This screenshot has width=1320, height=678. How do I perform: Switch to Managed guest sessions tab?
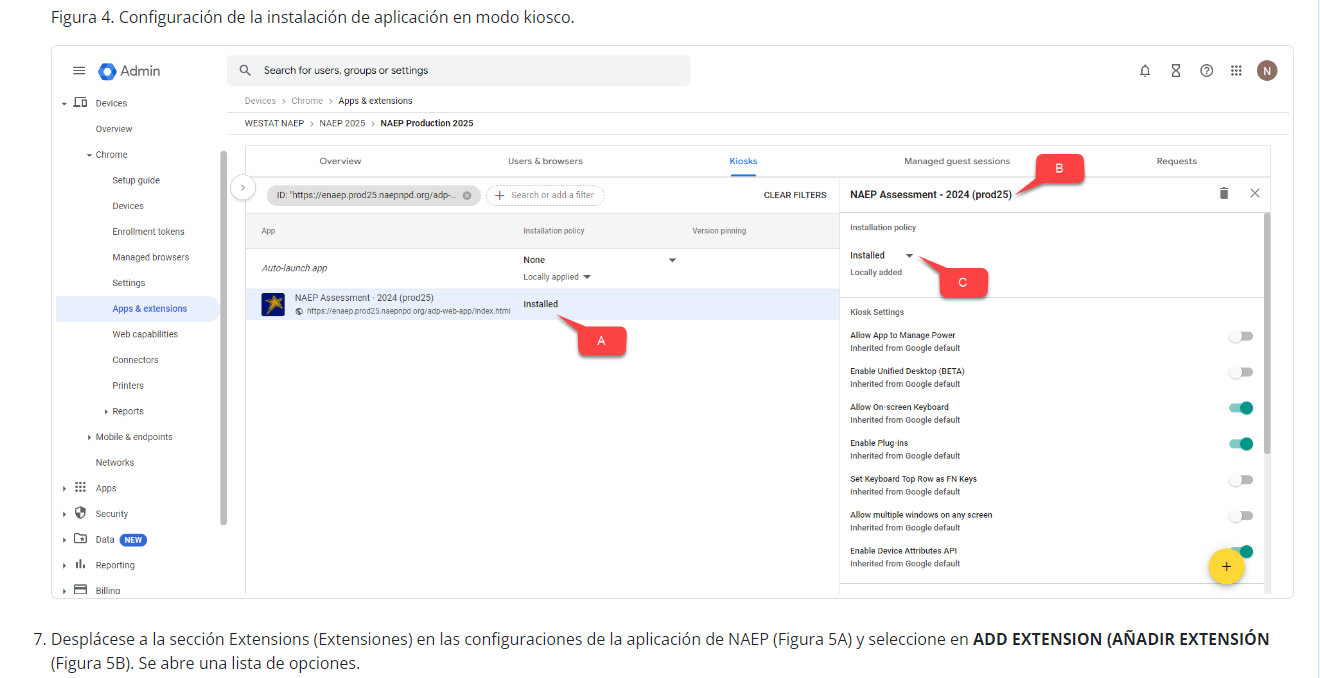[x=957, y=161]
